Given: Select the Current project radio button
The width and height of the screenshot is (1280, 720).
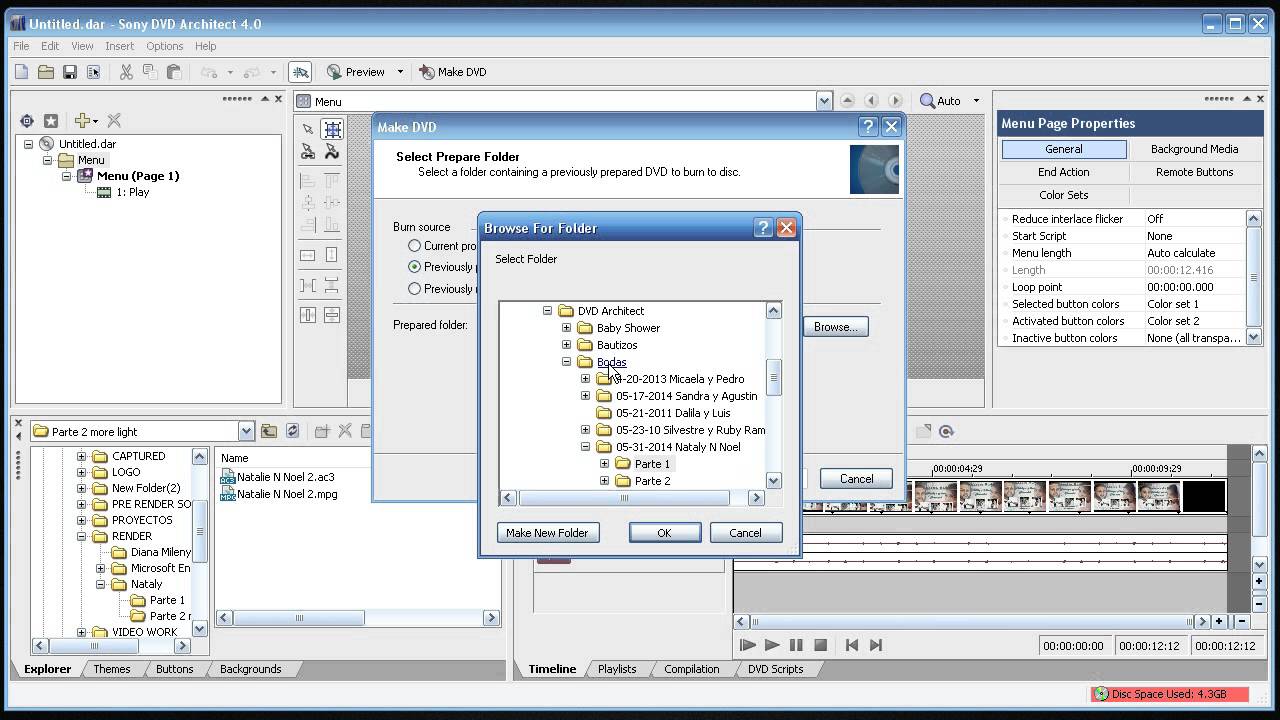Looking at the screenshot, I should [x=414, y=245].
